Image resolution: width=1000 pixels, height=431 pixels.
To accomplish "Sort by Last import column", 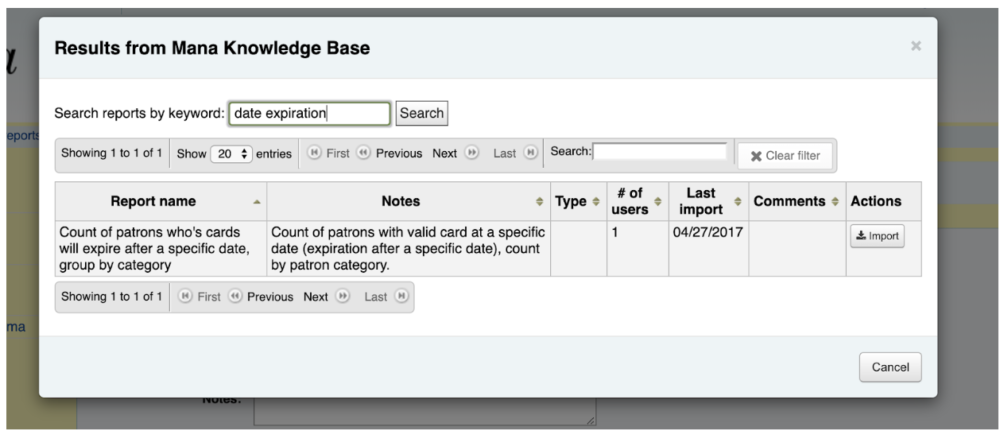I will click(x=709, y=201).
